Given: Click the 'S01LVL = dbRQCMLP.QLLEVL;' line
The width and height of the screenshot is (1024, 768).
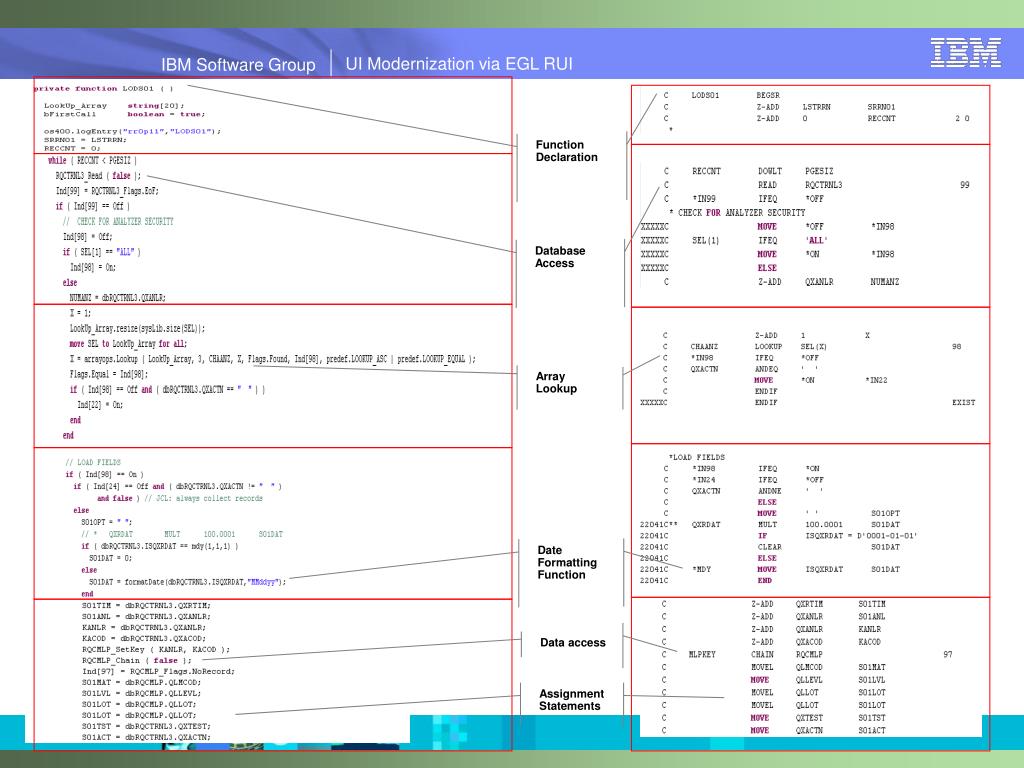Looking at the screenshot, I should (141, 693).
